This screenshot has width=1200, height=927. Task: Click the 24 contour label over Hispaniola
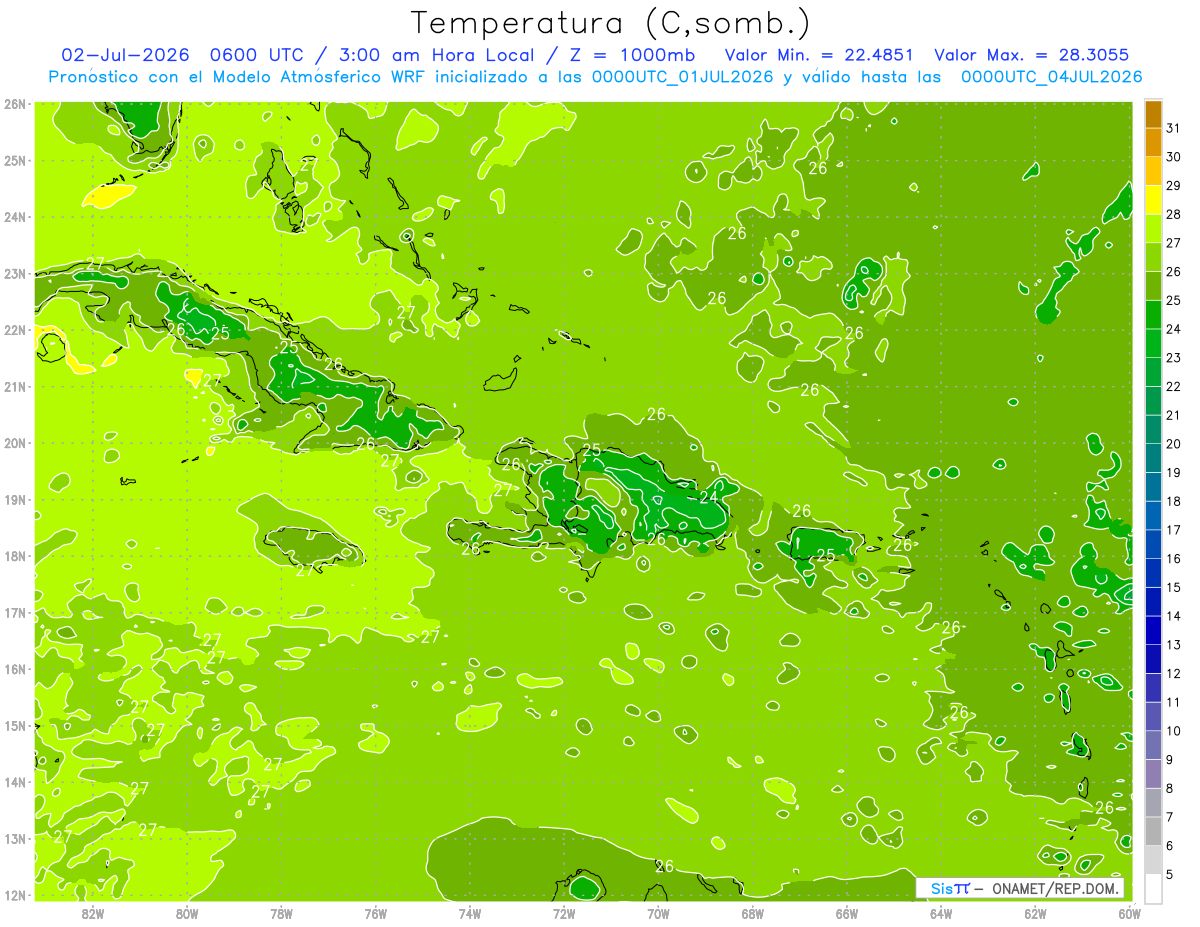[709, 497]
